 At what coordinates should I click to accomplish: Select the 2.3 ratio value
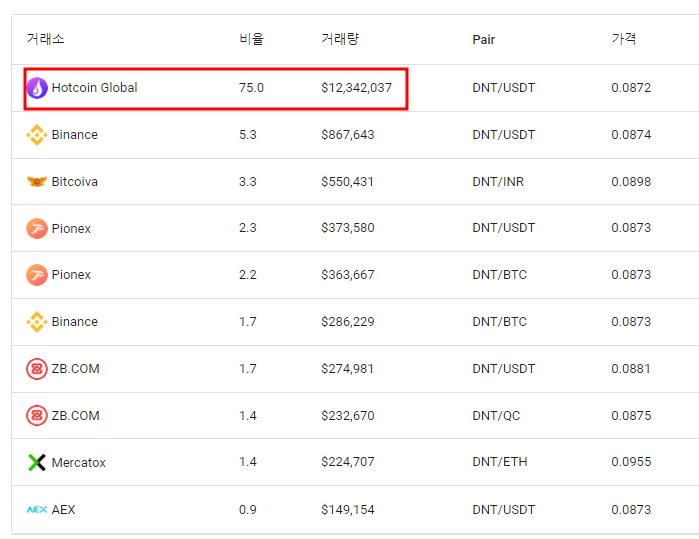[248, 228]
